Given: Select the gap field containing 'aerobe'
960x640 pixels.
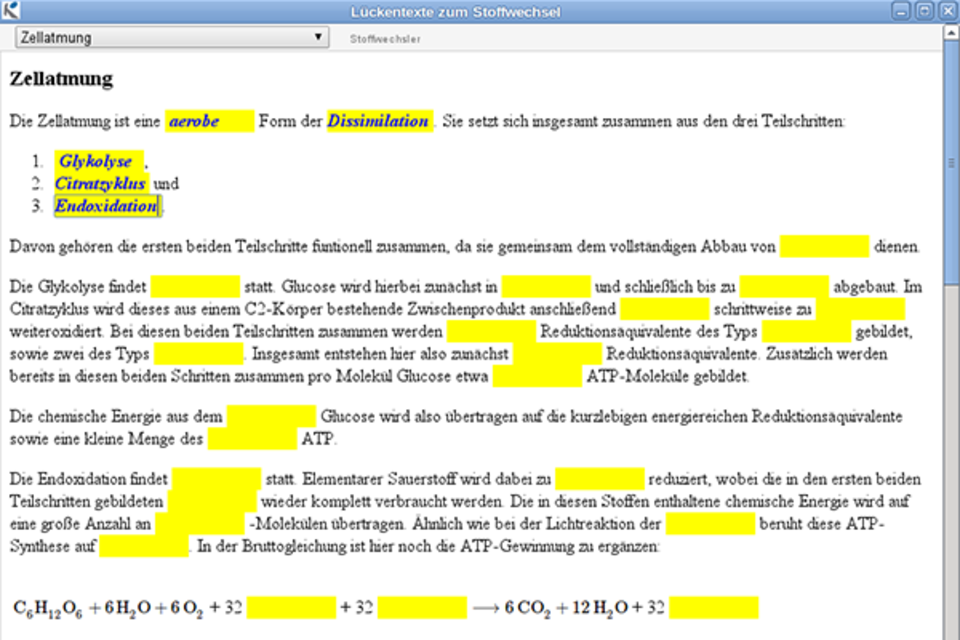Looking at the screenshot, I should [x=209, y=121].
